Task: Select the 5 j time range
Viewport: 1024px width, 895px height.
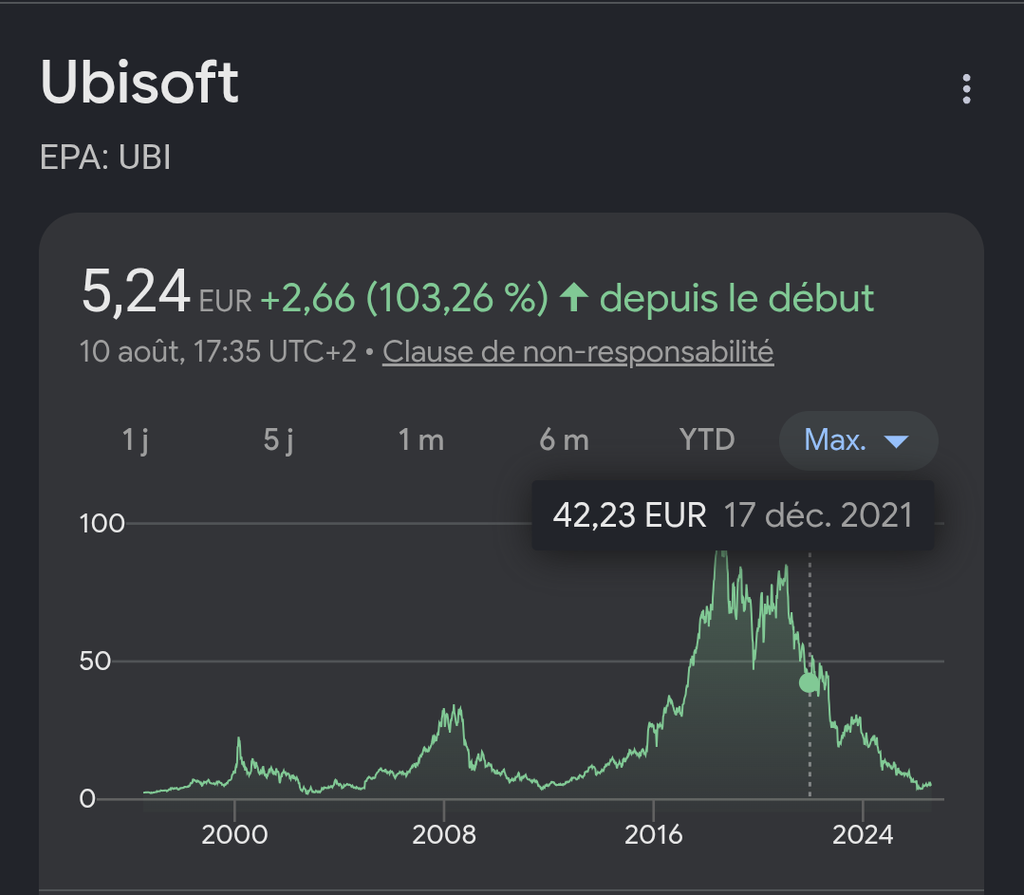Action: (x=278, y=440)
